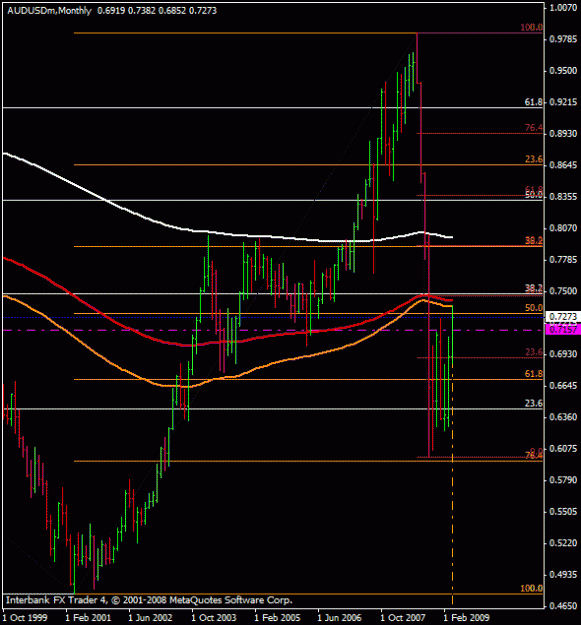The height and width of the screenshot is (625, 581).
Task: Click the red 100.0 Fibonacci label near 0.9785
Action: (x=531, y=28)
